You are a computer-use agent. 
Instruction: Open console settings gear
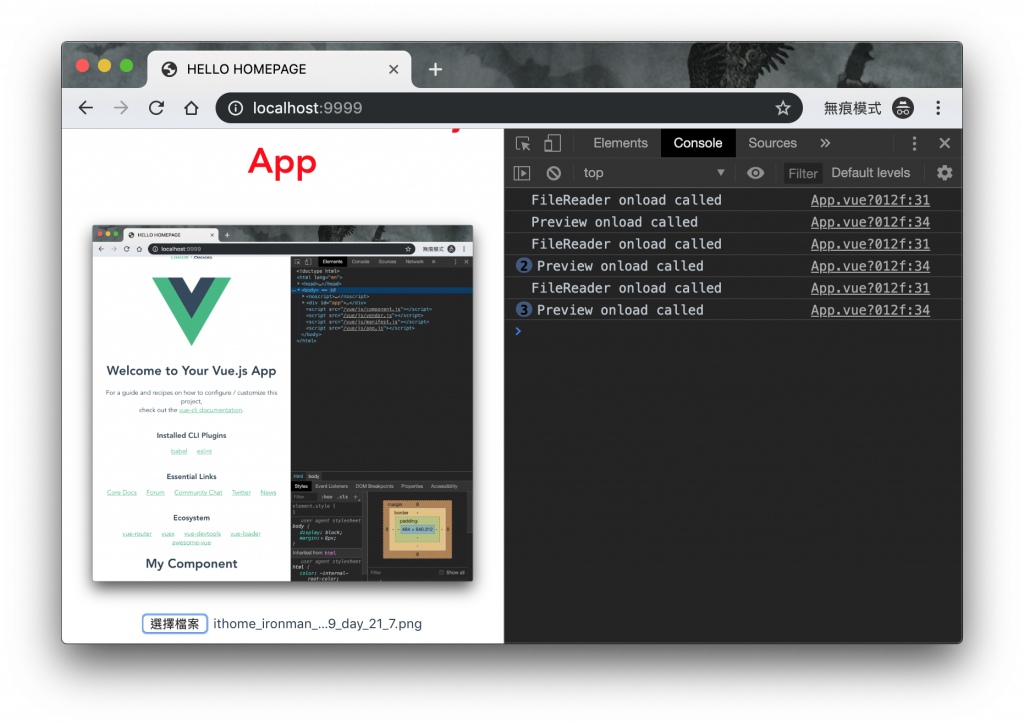[944, 173]
